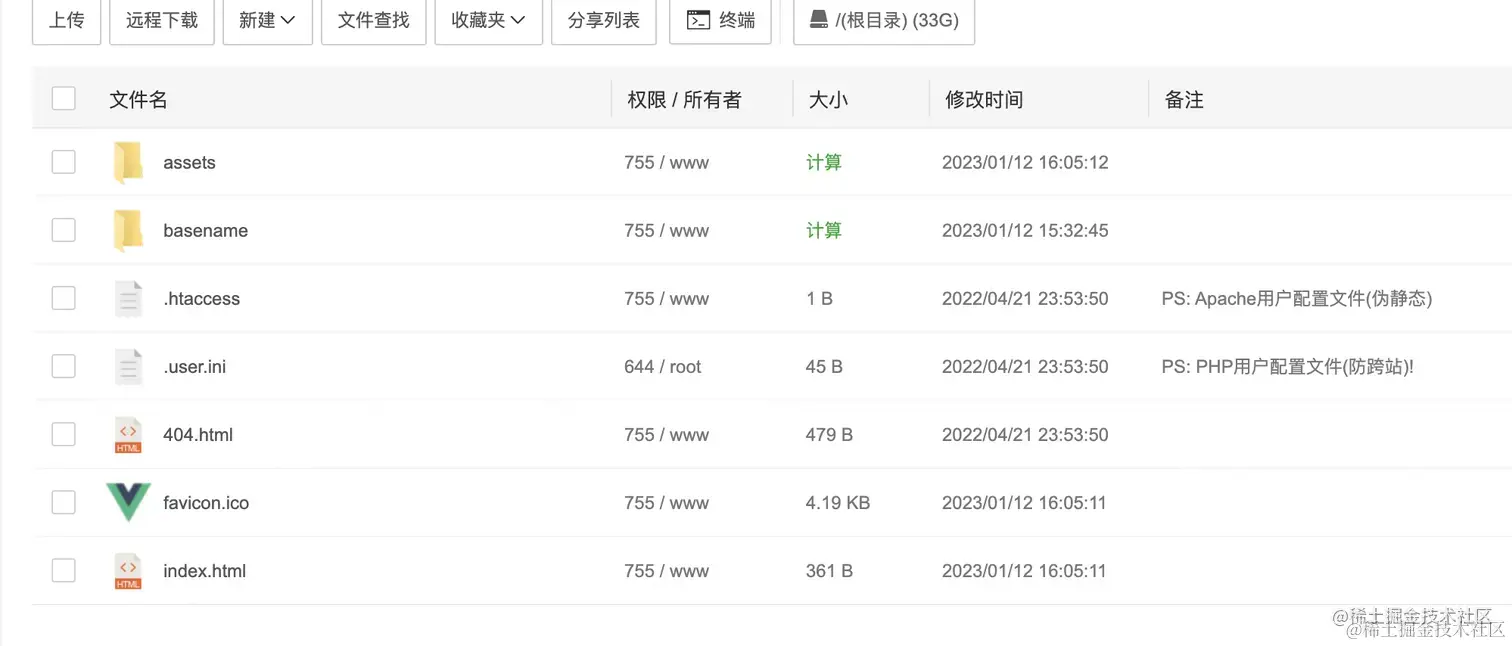Click the 45 B size value
This screenshot has width=1512, height=646.
tap(824, 367)
